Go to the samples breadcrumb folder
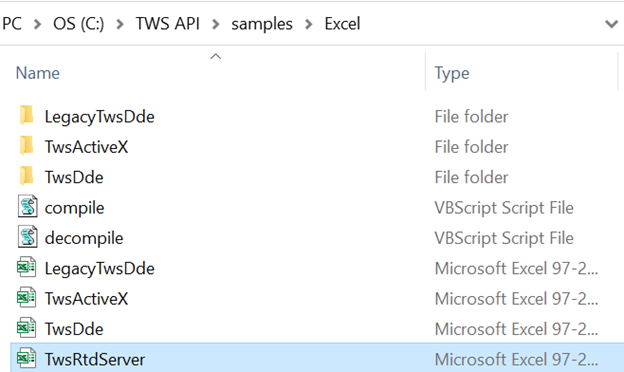 [262, 24]
